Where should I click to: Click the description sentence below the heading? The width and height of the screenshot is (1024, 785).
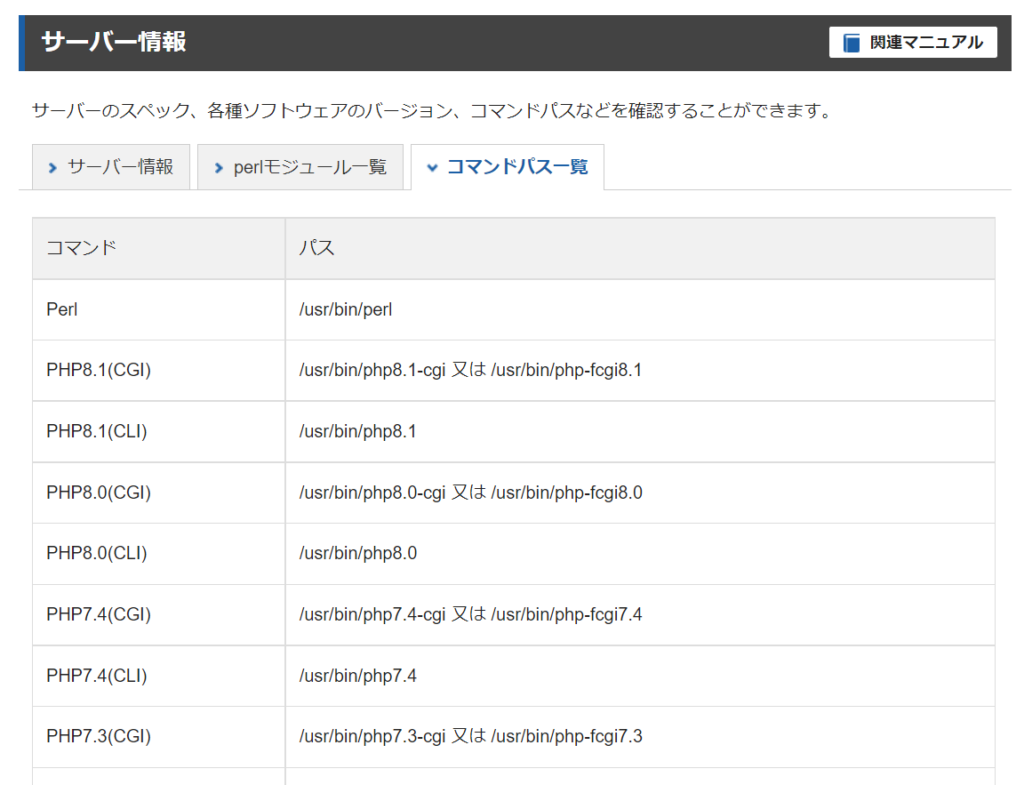point(432,111)
